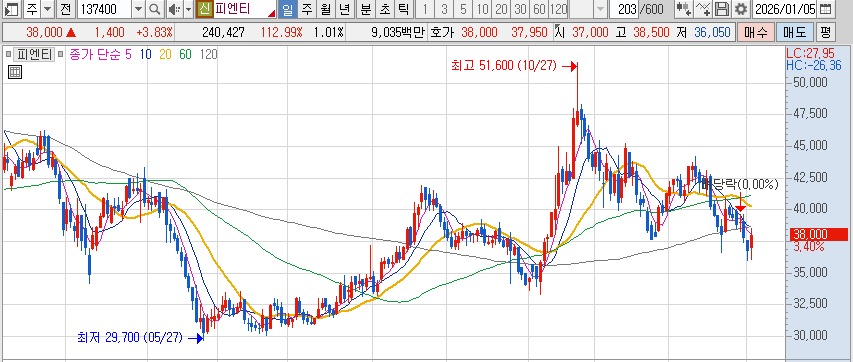Switch to the 분 minute chart
This screenshot has height=362, width=853.
366,9
